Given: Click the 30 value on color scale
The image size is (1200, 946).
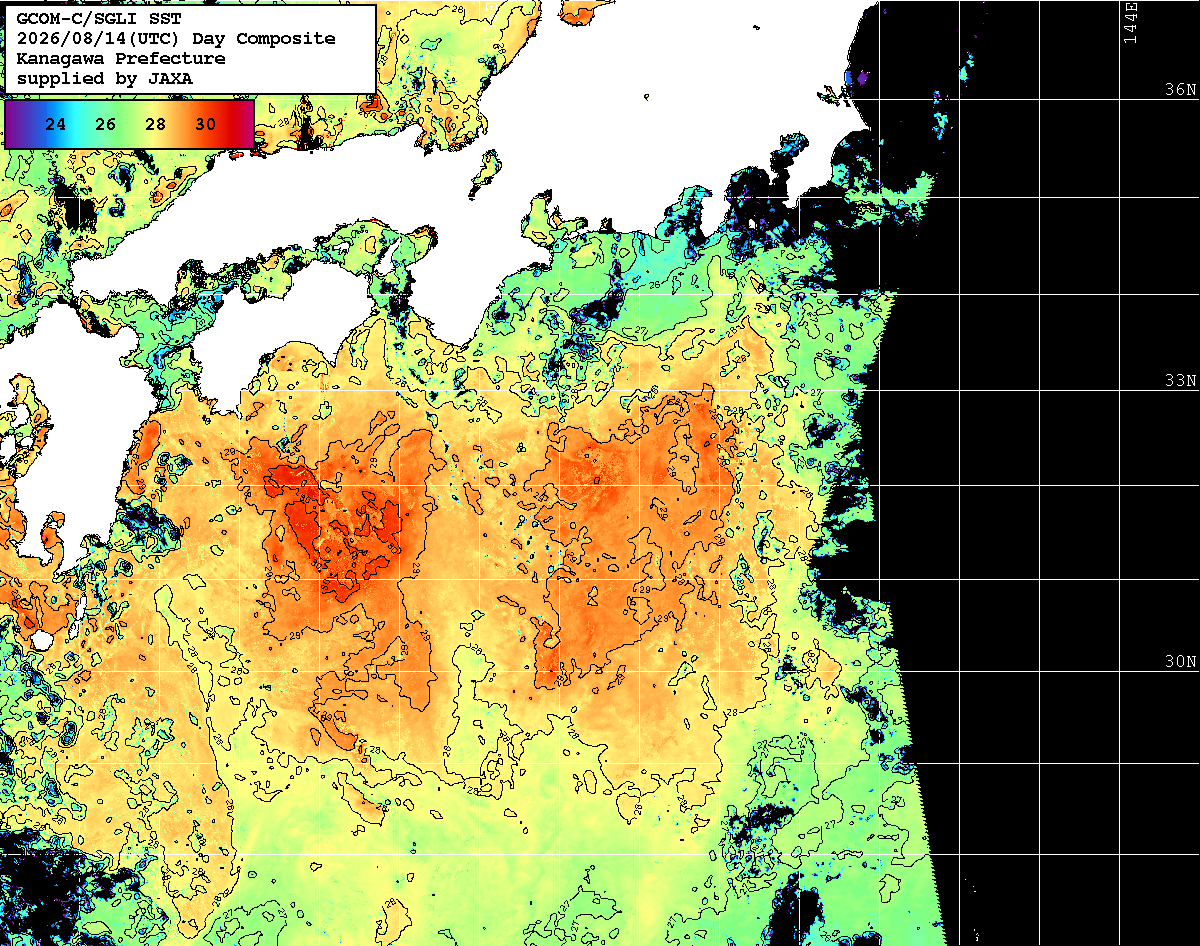Looking at the screenshot, I should [x=205, y=125].
